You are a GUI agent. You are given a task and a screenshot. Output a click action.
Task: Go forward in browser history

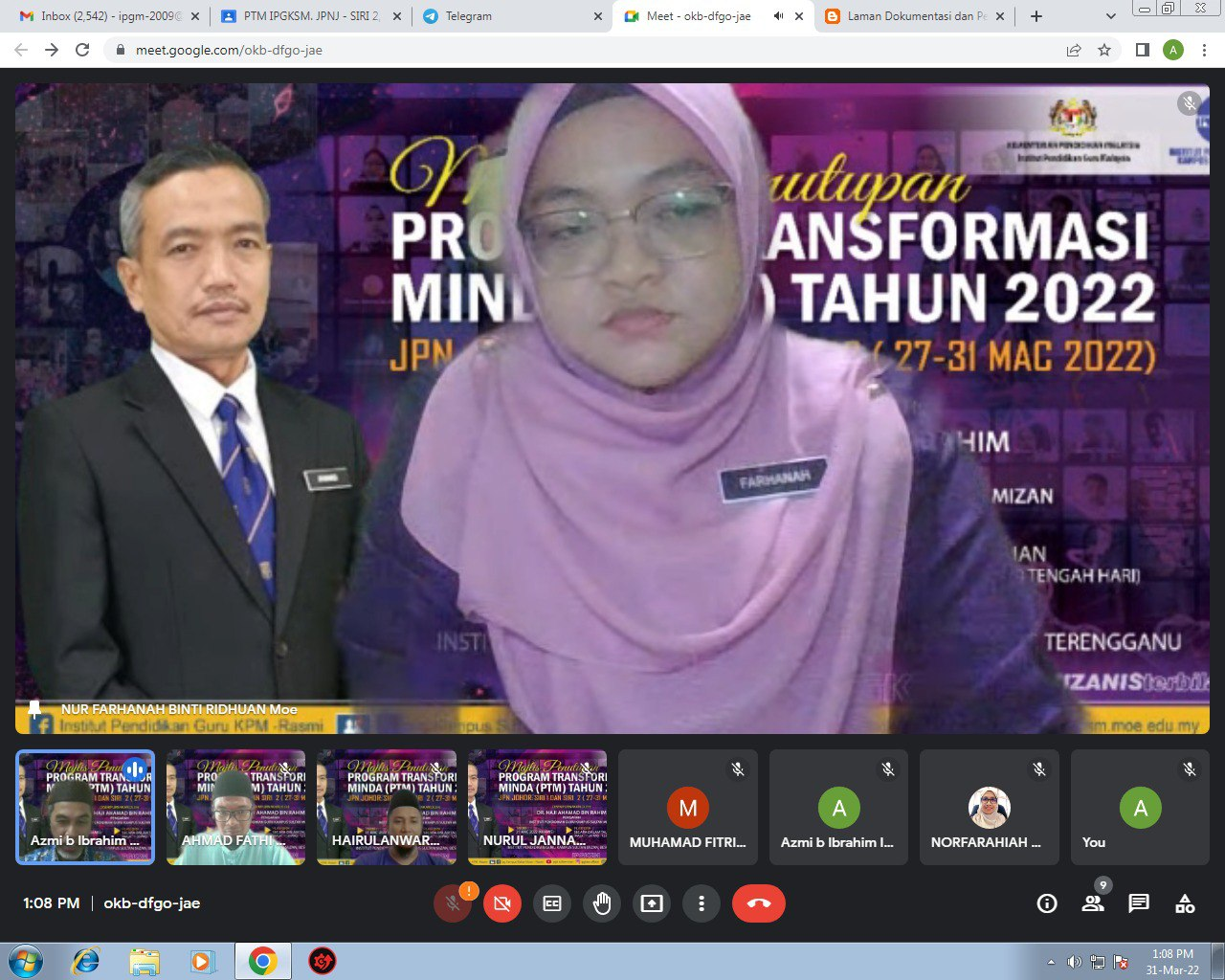pyautogui.click(x=52, y=50)
